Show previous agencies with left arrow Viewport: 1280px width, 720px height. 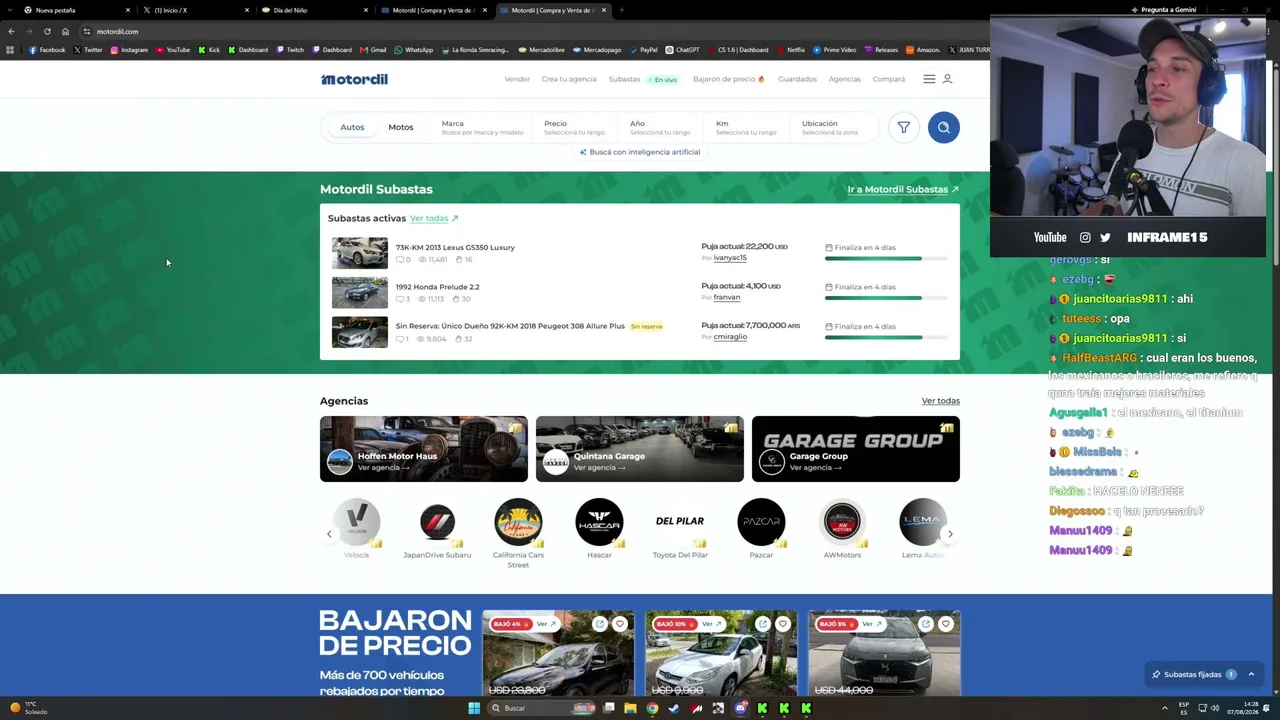pos(329,534)
